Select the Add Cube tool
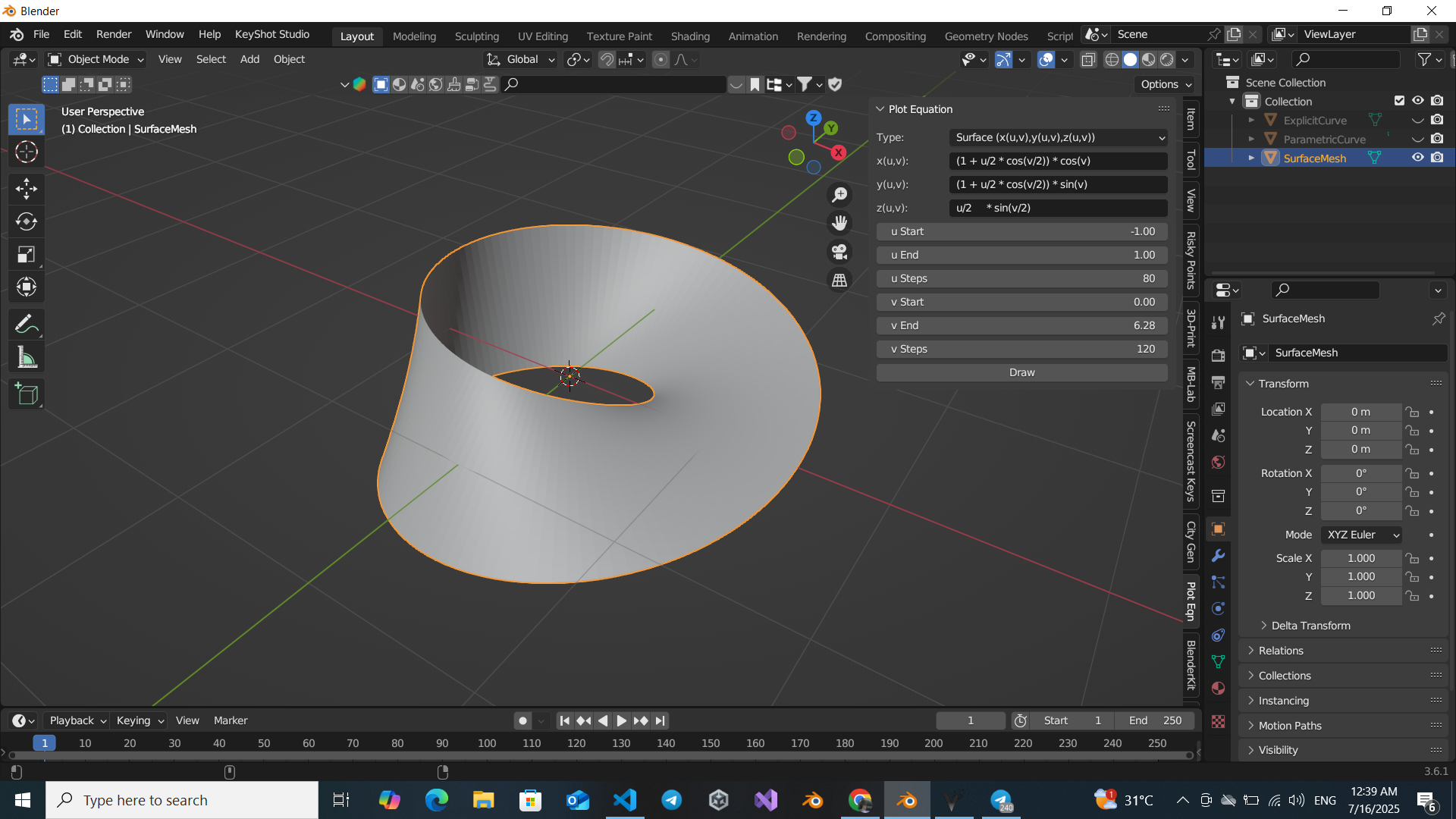Image resolution: width=1456 pixels, height=819 pixels. point(26,394)
